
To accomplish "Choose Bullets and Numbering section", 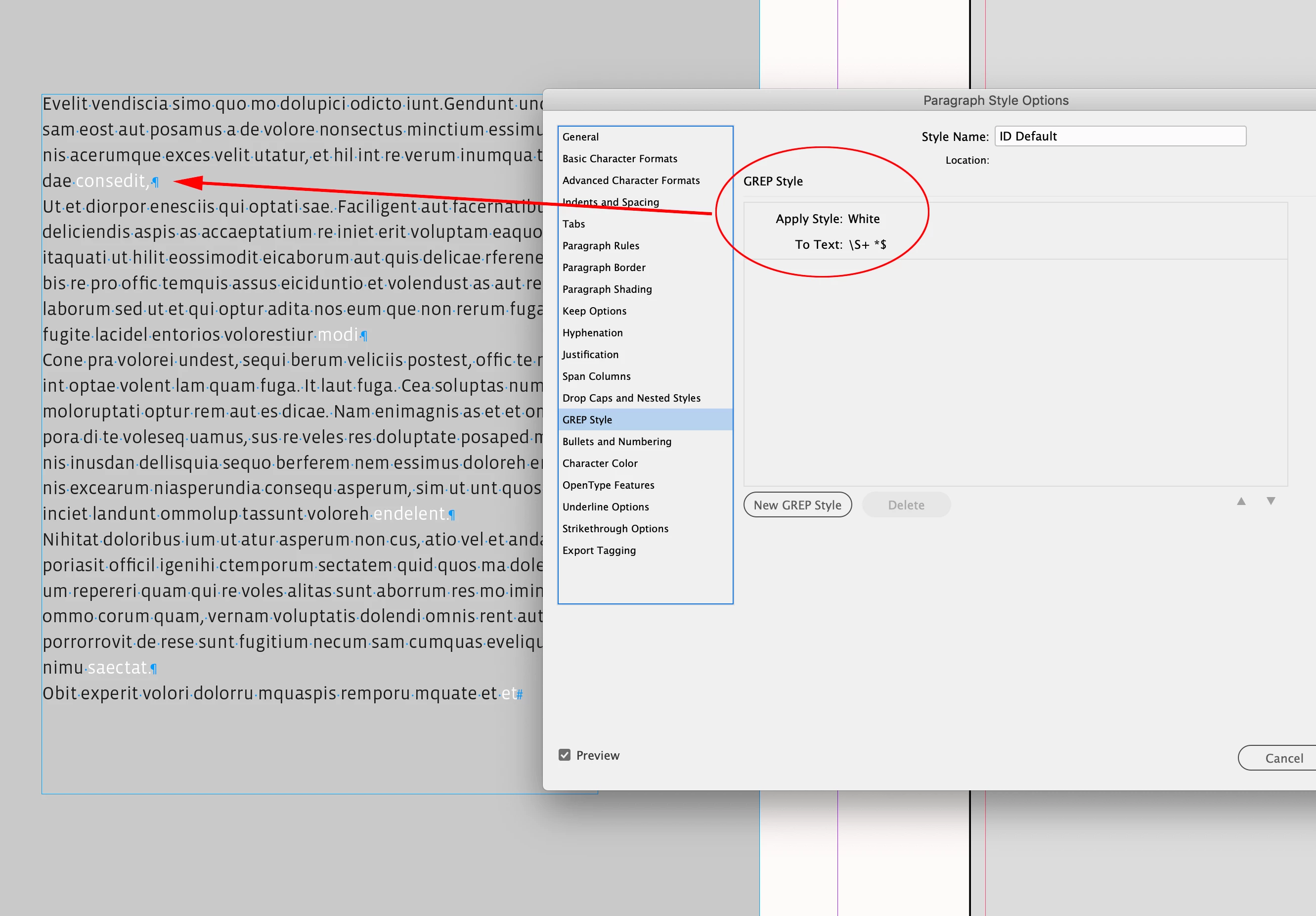I will pos(617,442).
